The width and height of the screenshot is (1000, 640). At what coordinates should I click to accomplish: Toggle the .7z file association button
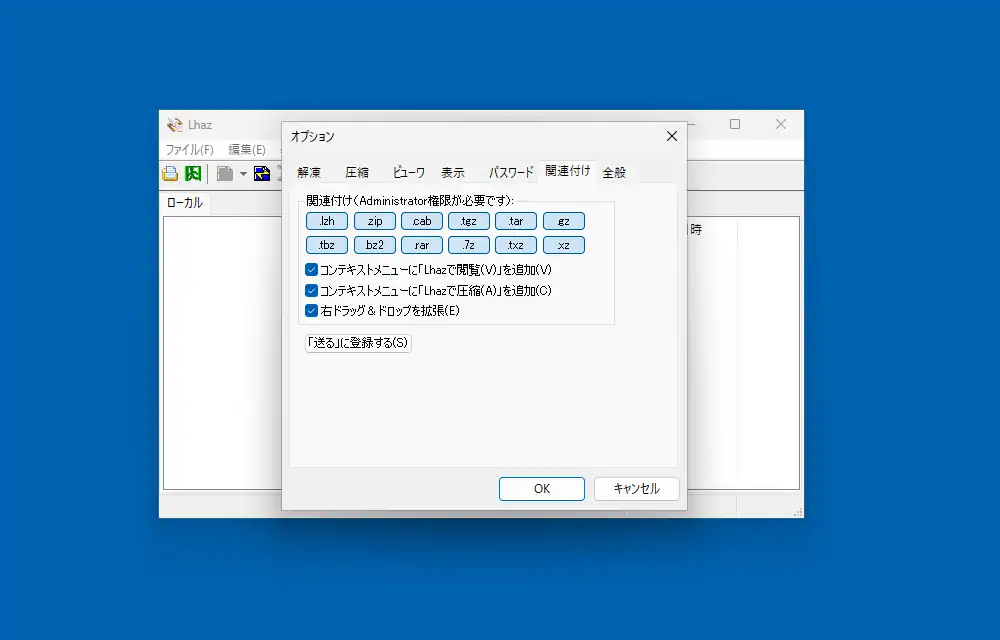[x=469, y=245]
